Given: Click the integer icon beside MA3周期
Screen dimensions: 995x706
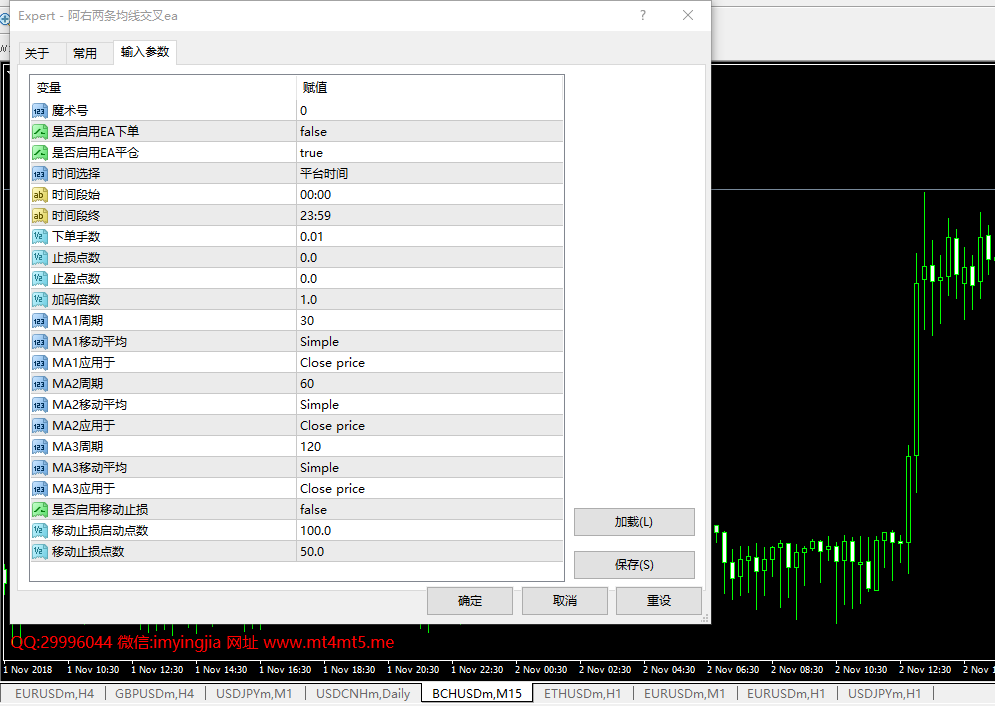Looking at the screenshot, I should pos(39,447).
